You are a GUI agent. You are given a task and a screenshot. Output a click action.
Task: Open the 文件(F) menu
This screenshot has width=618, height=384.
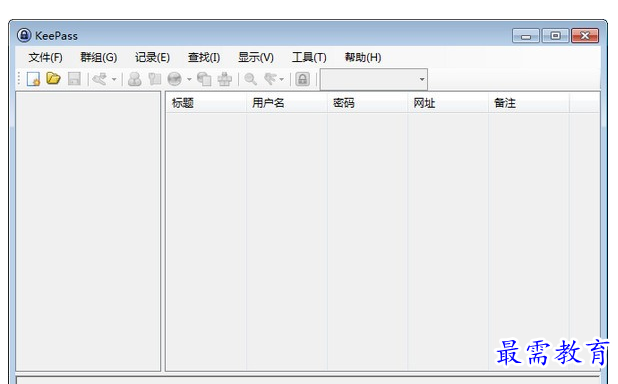coord(45,58)
